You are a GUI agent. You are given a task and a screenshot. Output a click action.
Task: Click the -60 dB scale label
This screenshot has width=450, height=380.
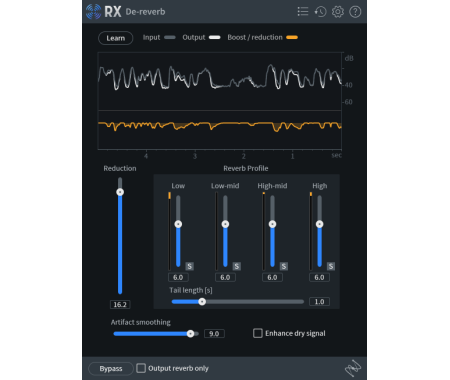(x=348, y=102)
